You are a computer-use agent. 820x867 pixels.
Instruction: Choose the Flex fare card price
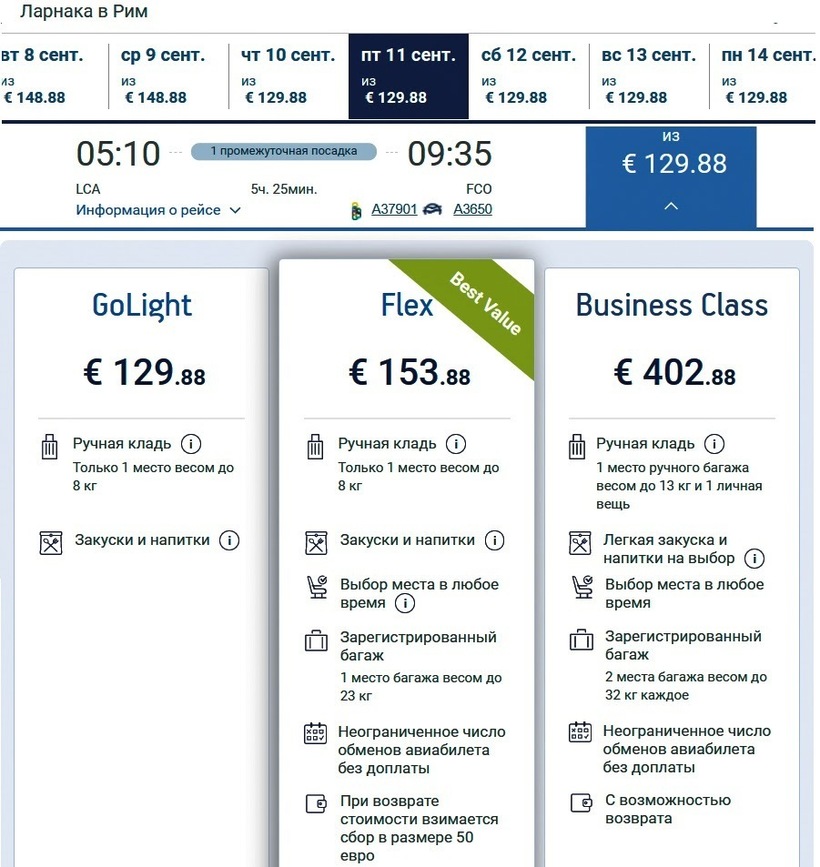(409, 372)
